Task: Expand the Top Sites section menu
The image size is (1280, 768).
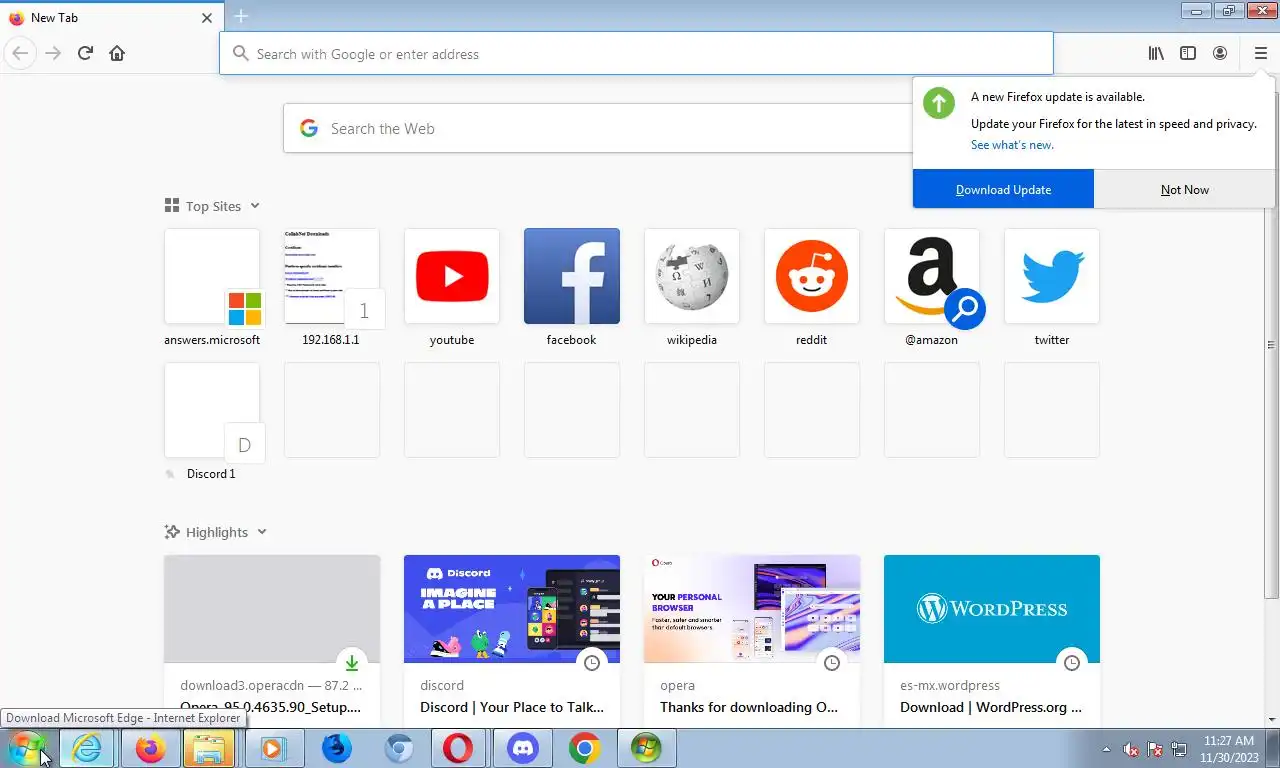Action: click(x=255, y=206)
